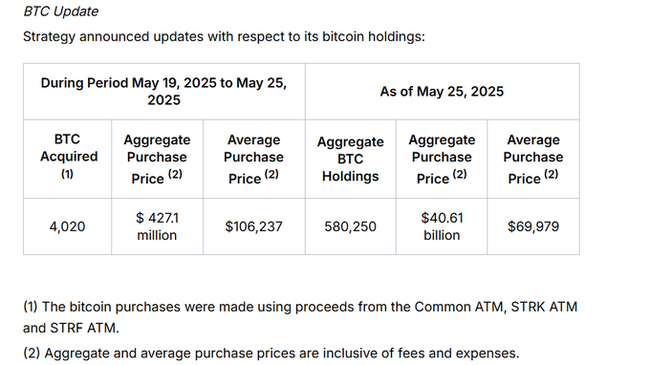This screenshot has height=365, width=650.
Task: Select the Aggregate BTC Holdings header
Action: pyautogui.click(x=350, y=159)
